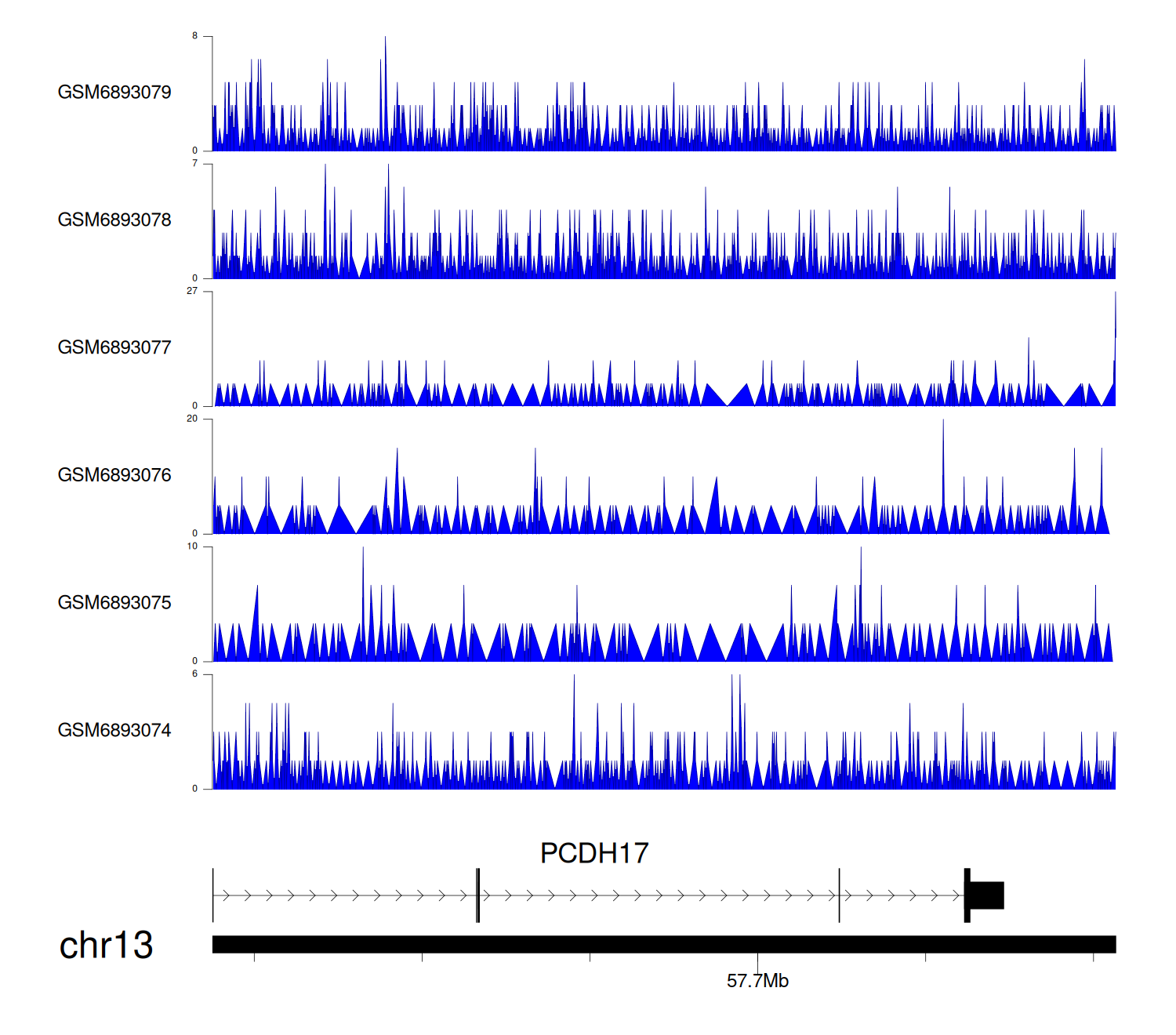Click the y-axis maximum 8 on GSM6893079
The height and width of the screenshot is (1035, 1176).
point(194,36)
